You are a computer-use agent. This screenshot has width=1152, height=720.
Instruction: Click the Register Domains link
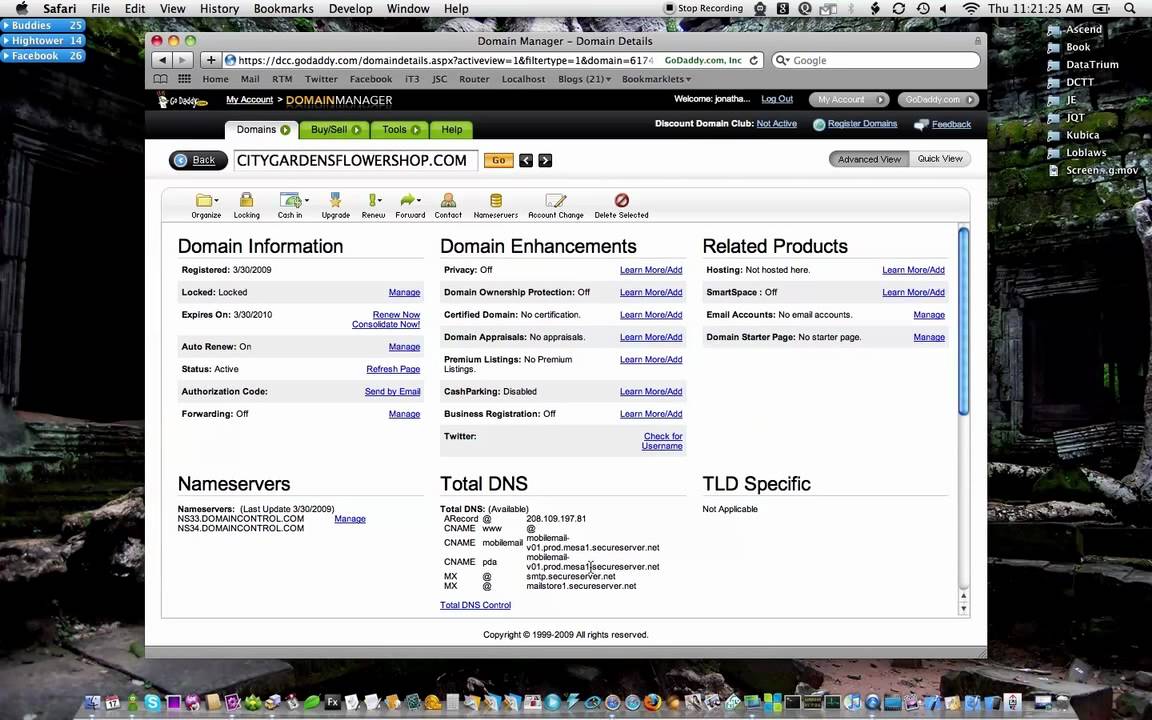(x=862, y=124)
